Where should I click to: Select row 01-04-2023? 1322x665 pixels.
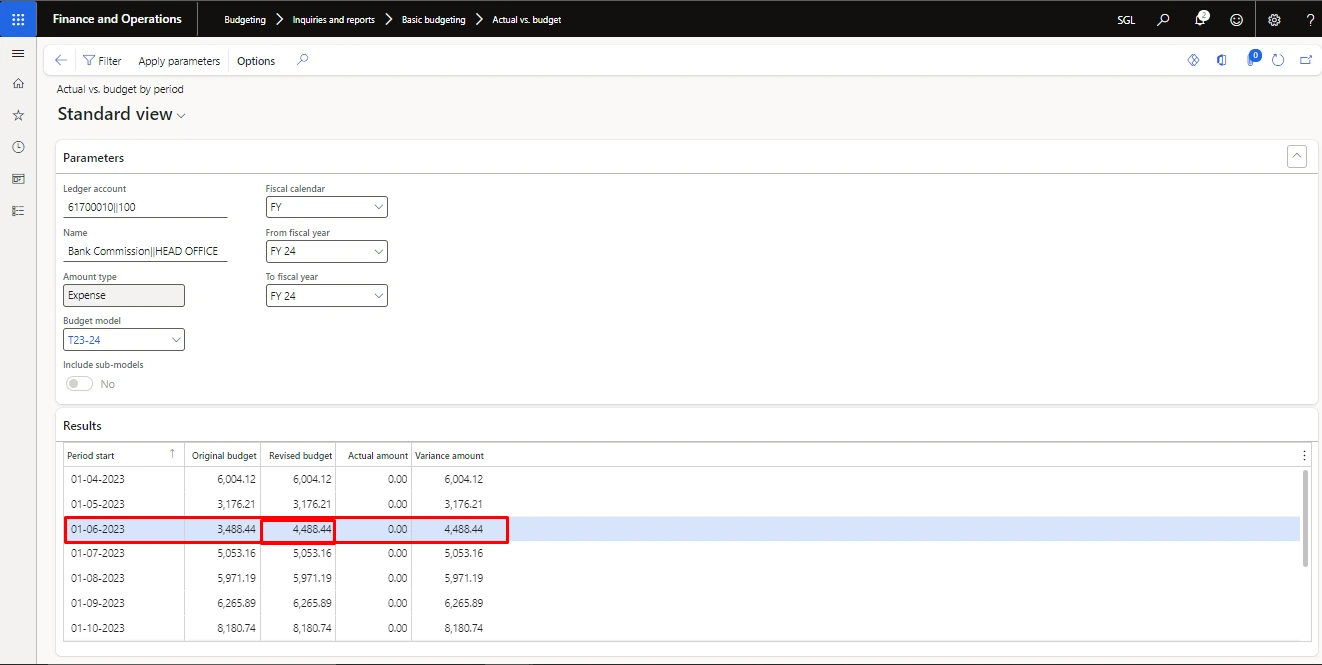pos(681,480)
